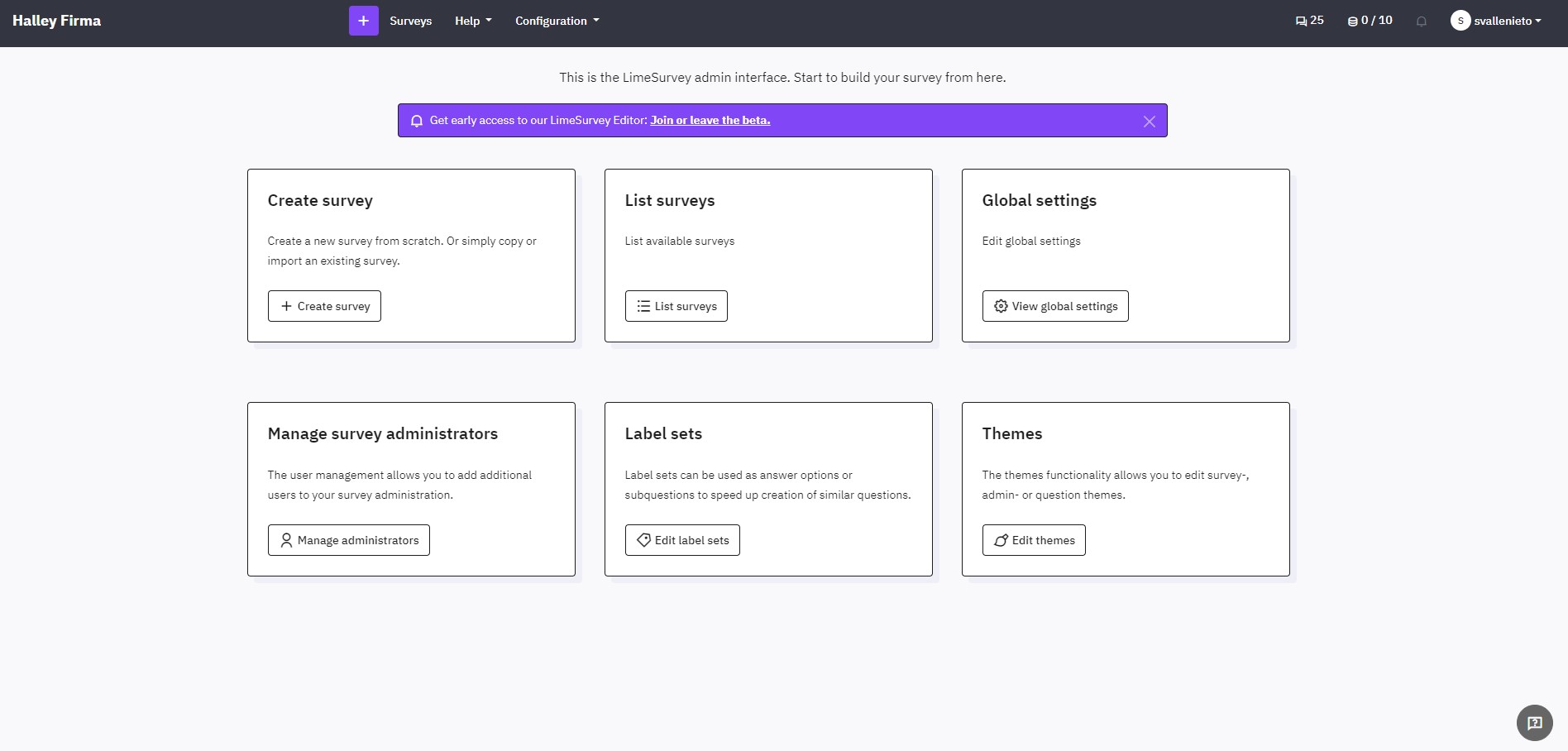Viewport: 1568px width, 751px height.
Task: Click the purple plus create button
Action: [x=363, y=21]
